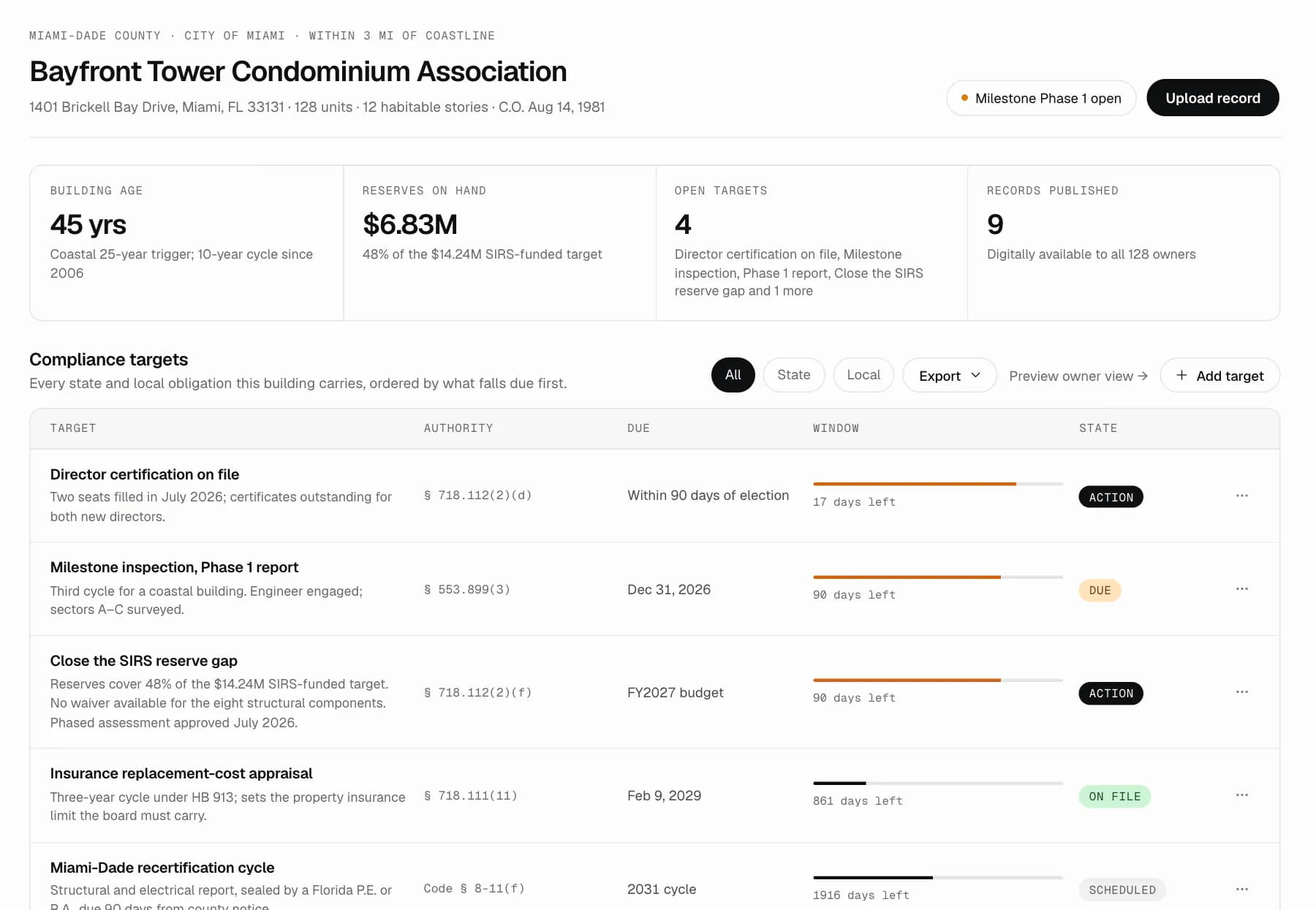This screenshot has width=1316, height=910.
Task: Click the § 718.112(2)(d) authority citation
Action: 477,496
